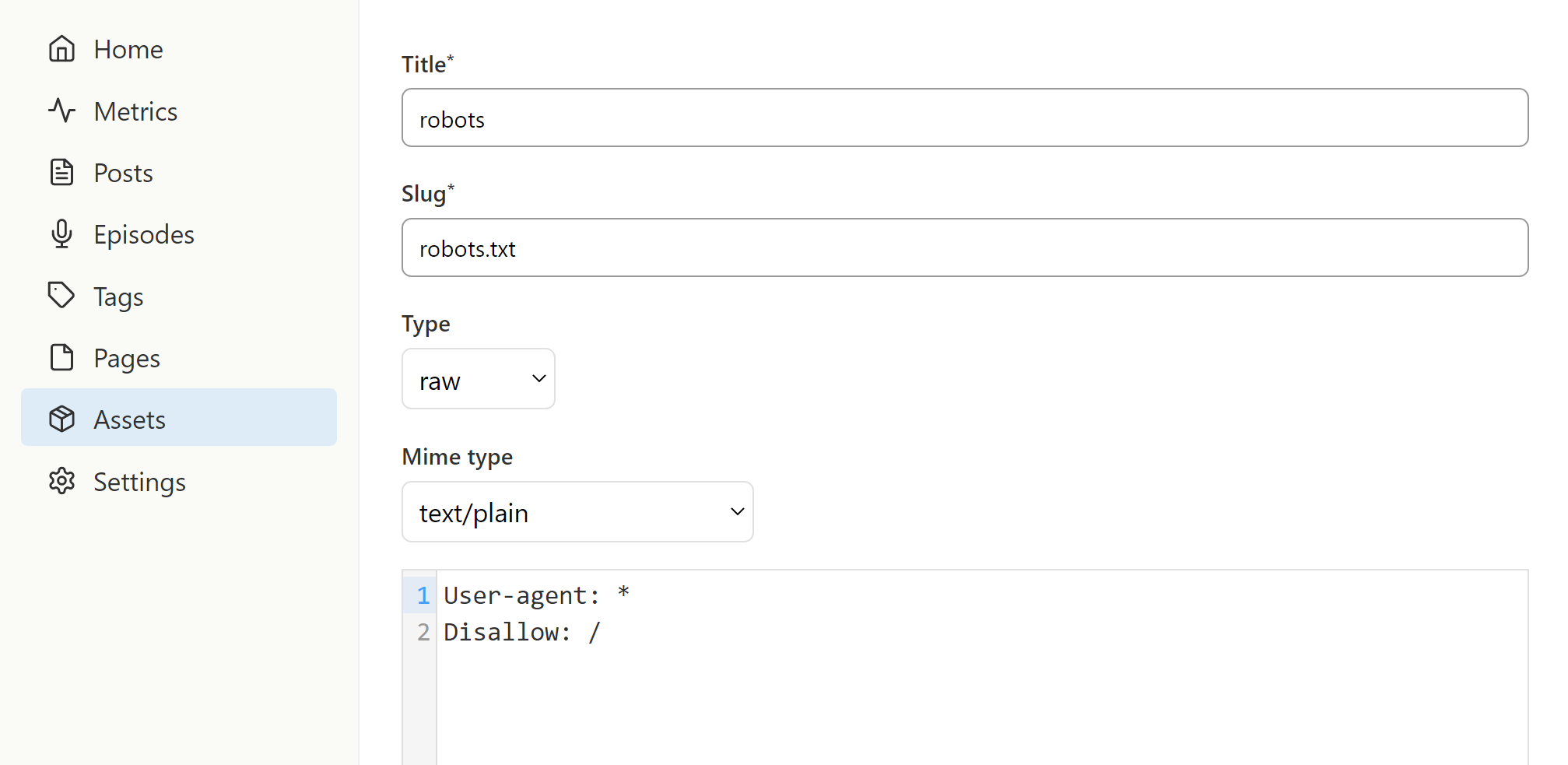The height and width of the screenshot is (765, 1568).
Task: Click the Home house icon
Action: [61, 49]
